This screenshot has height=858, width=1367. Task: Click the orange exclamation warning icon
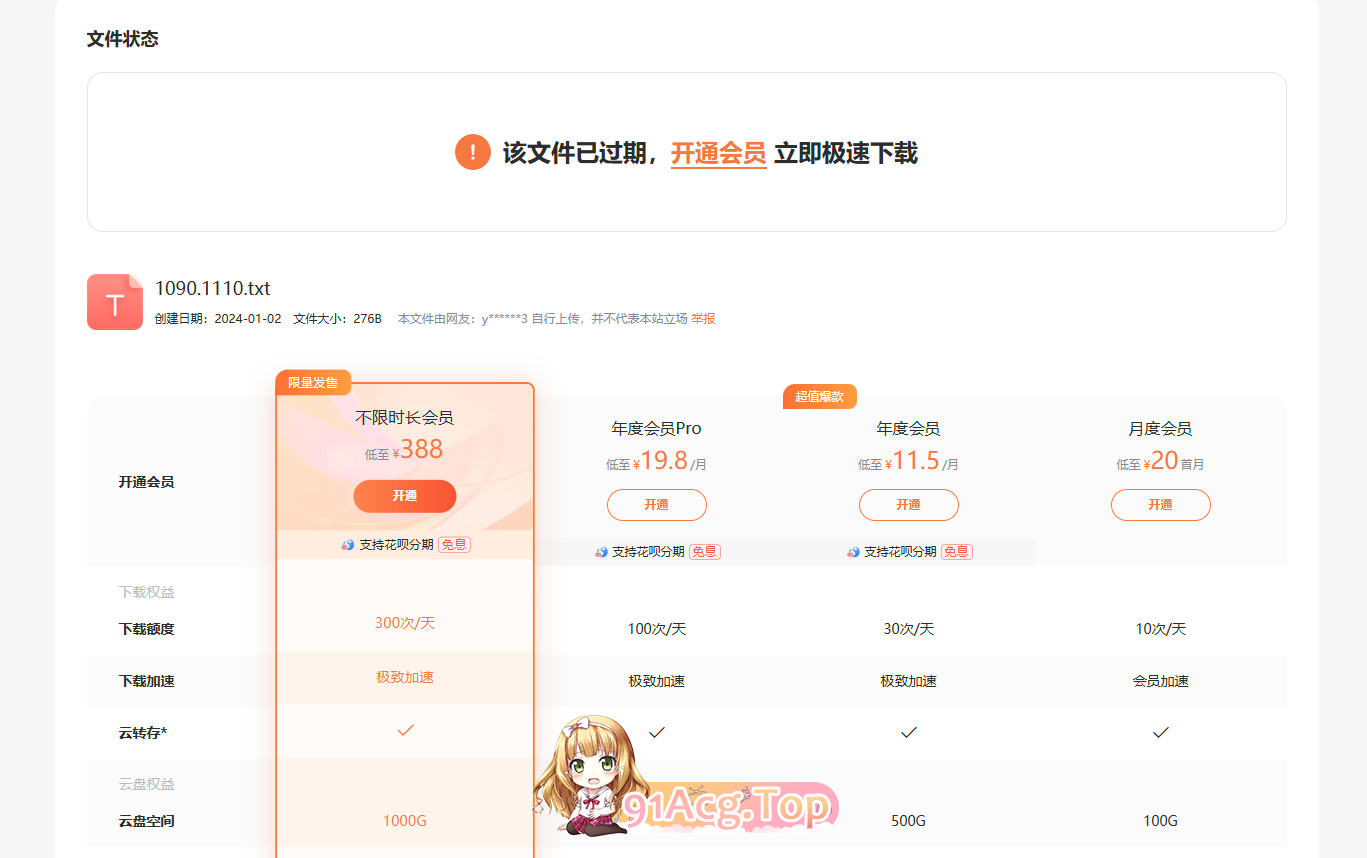point(472,153)
